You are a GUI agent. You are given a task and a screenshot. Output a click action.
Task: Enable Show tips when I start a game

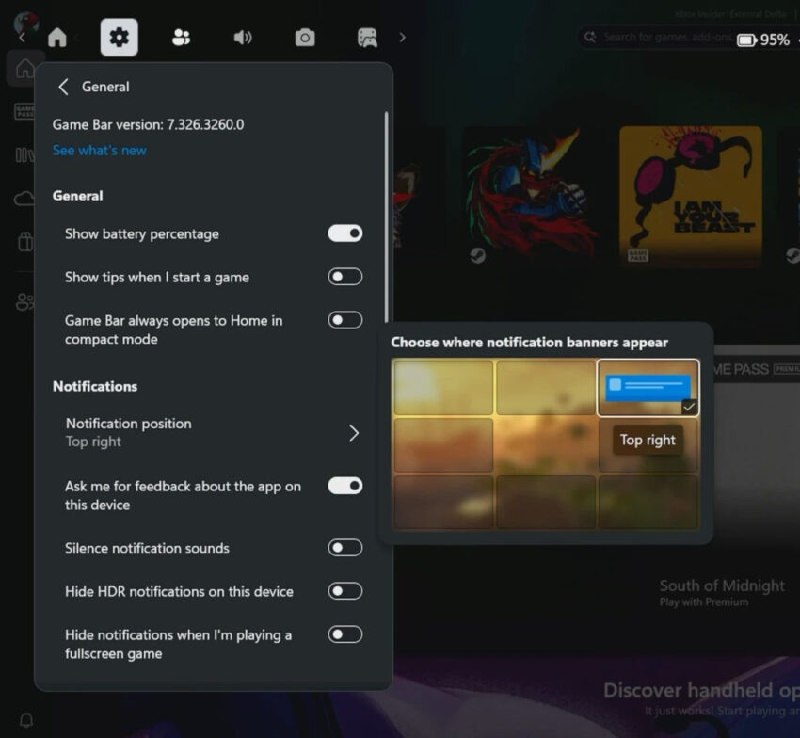pyautogui.click(x=344, y=277)
